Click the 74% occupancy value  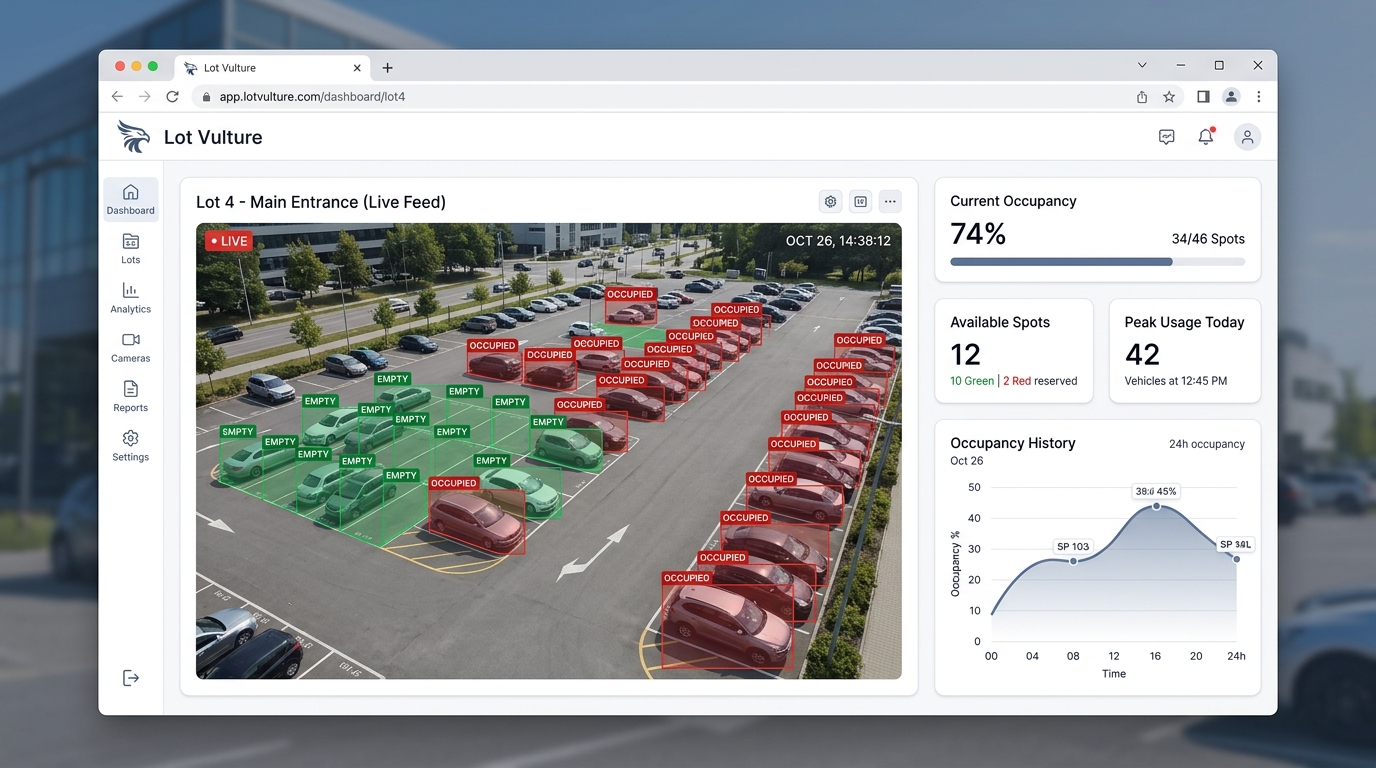click(978, 234)
